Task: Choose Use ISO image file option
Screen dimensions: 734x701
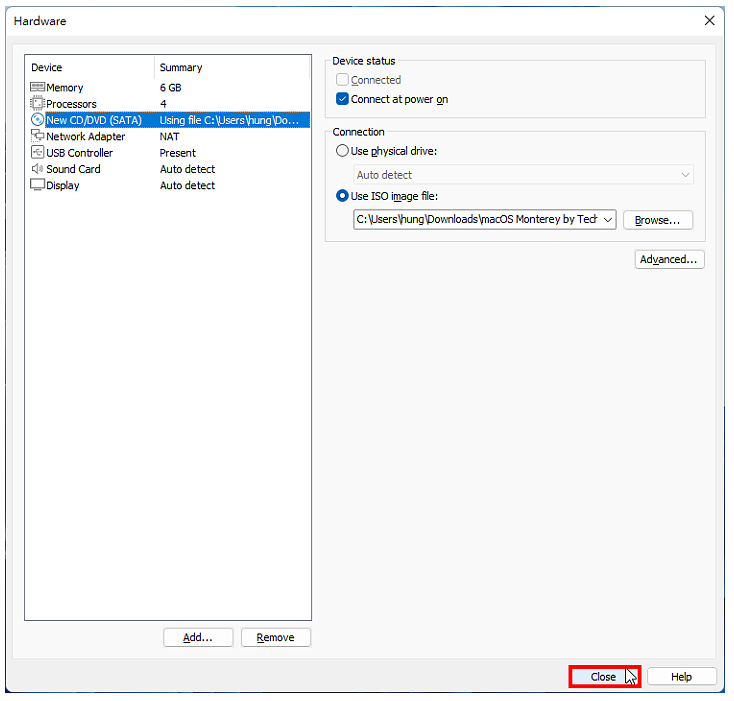Action: click(343, 196)
